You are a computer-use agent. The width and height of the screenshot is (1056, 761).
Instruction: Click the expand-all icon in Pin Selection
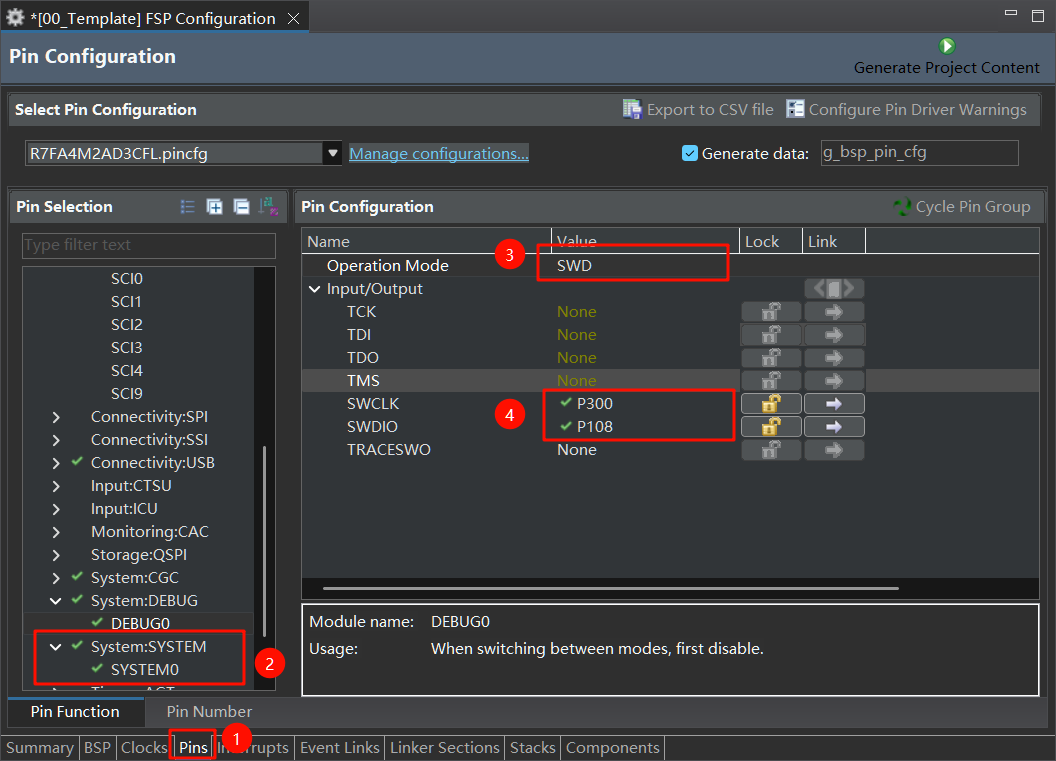click(214, 207)
